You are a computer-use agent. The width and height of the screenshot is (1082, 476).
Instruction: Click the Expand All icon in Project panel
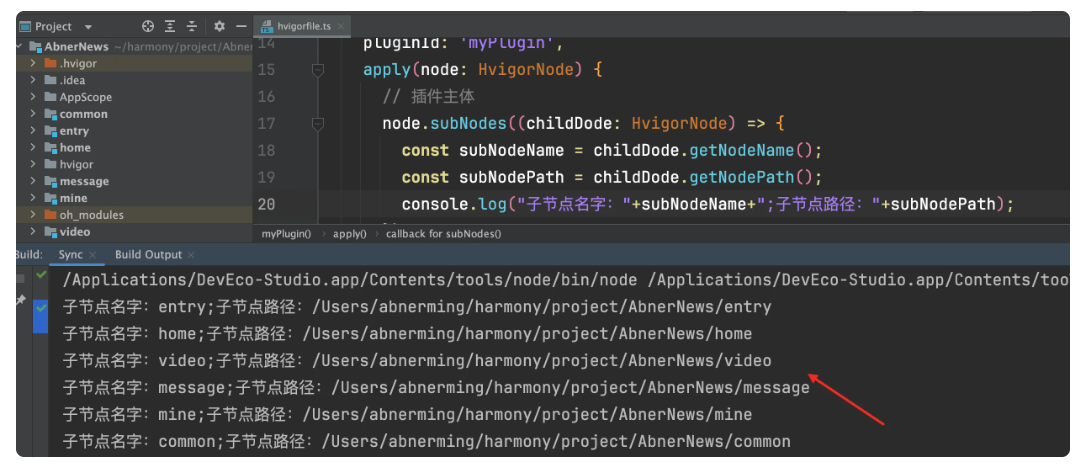point(170,26)
